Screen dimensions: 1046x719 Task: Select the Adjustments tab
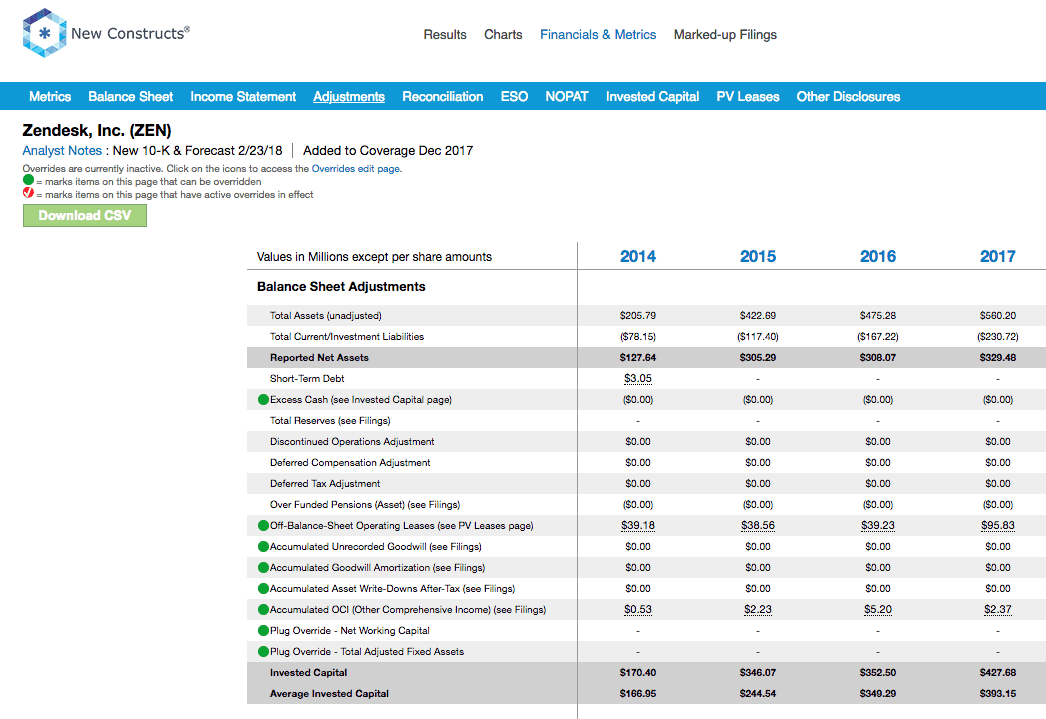349,97
